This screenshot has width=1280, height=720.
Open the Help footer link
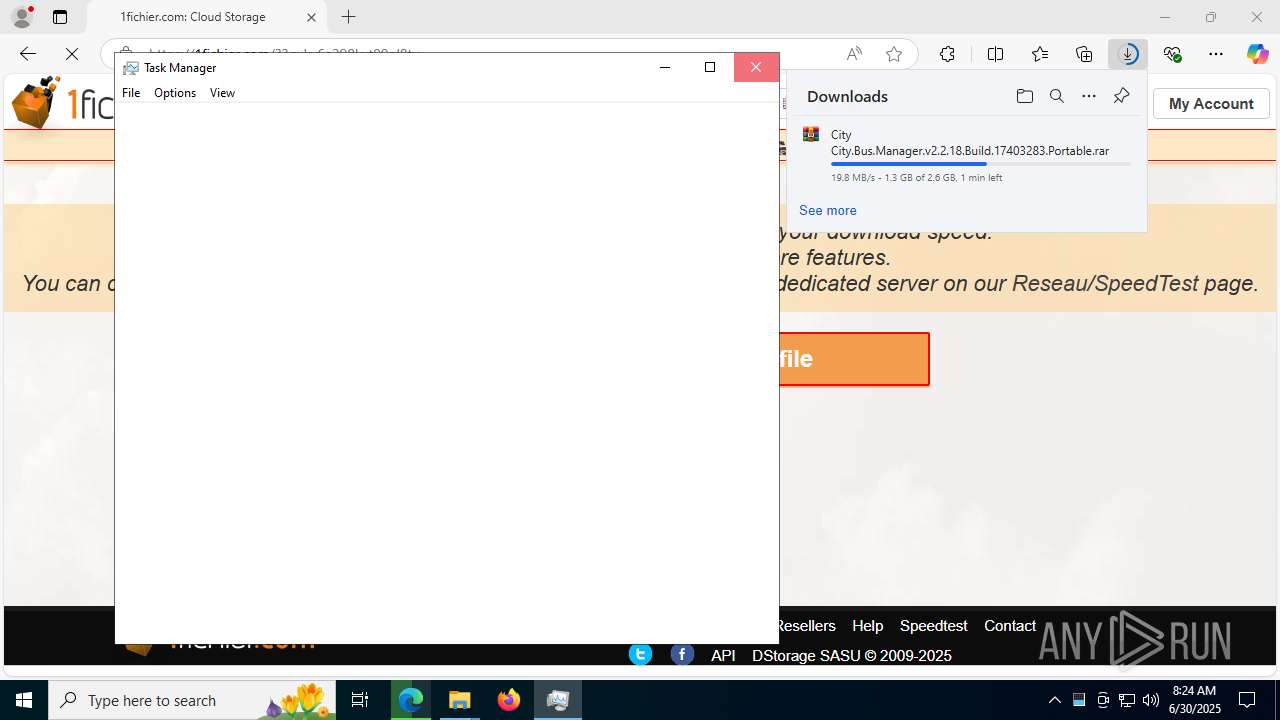pos(867,625)
